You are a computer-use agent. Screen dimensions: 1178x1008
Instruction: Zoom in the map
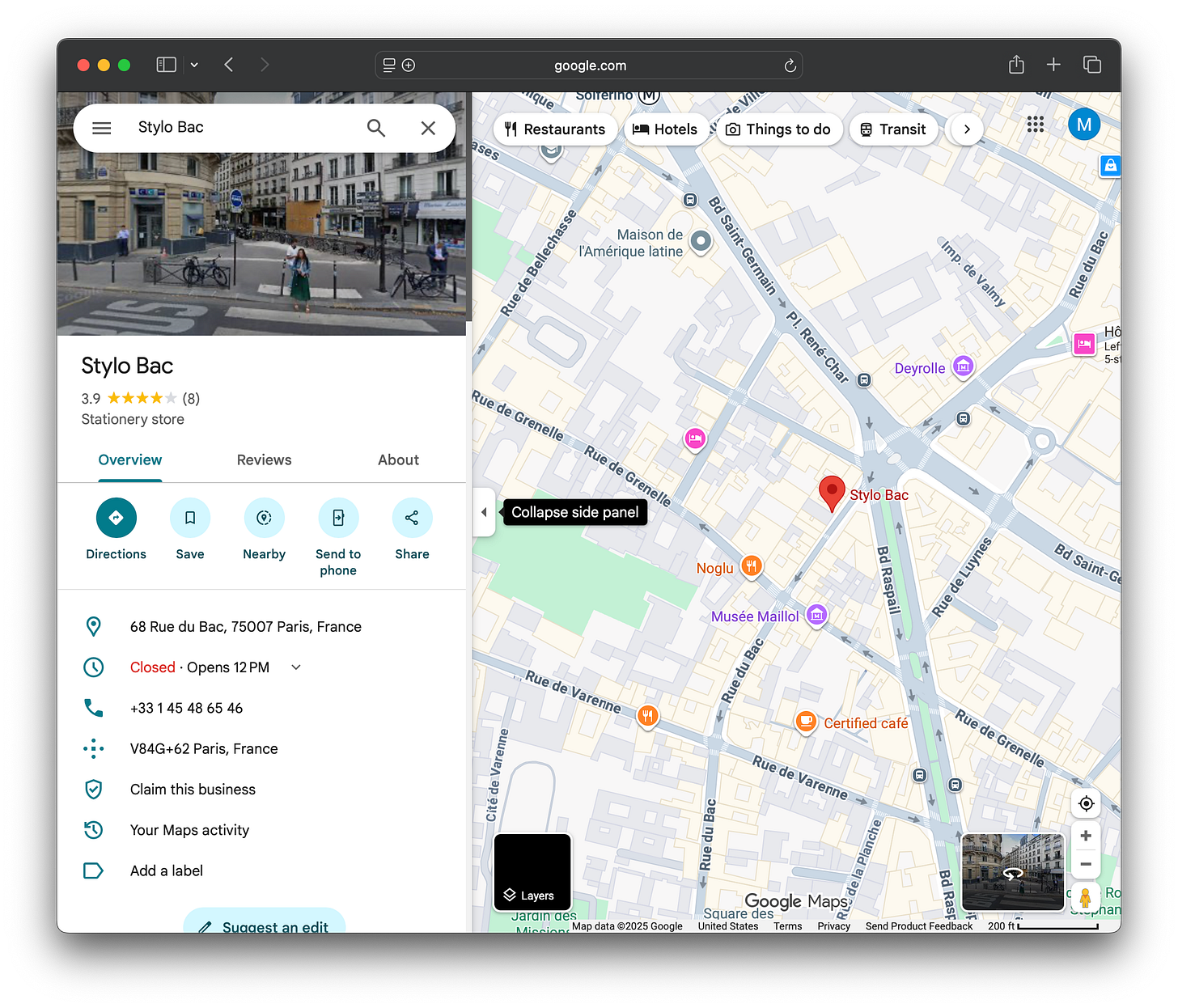coord(1087,836)
